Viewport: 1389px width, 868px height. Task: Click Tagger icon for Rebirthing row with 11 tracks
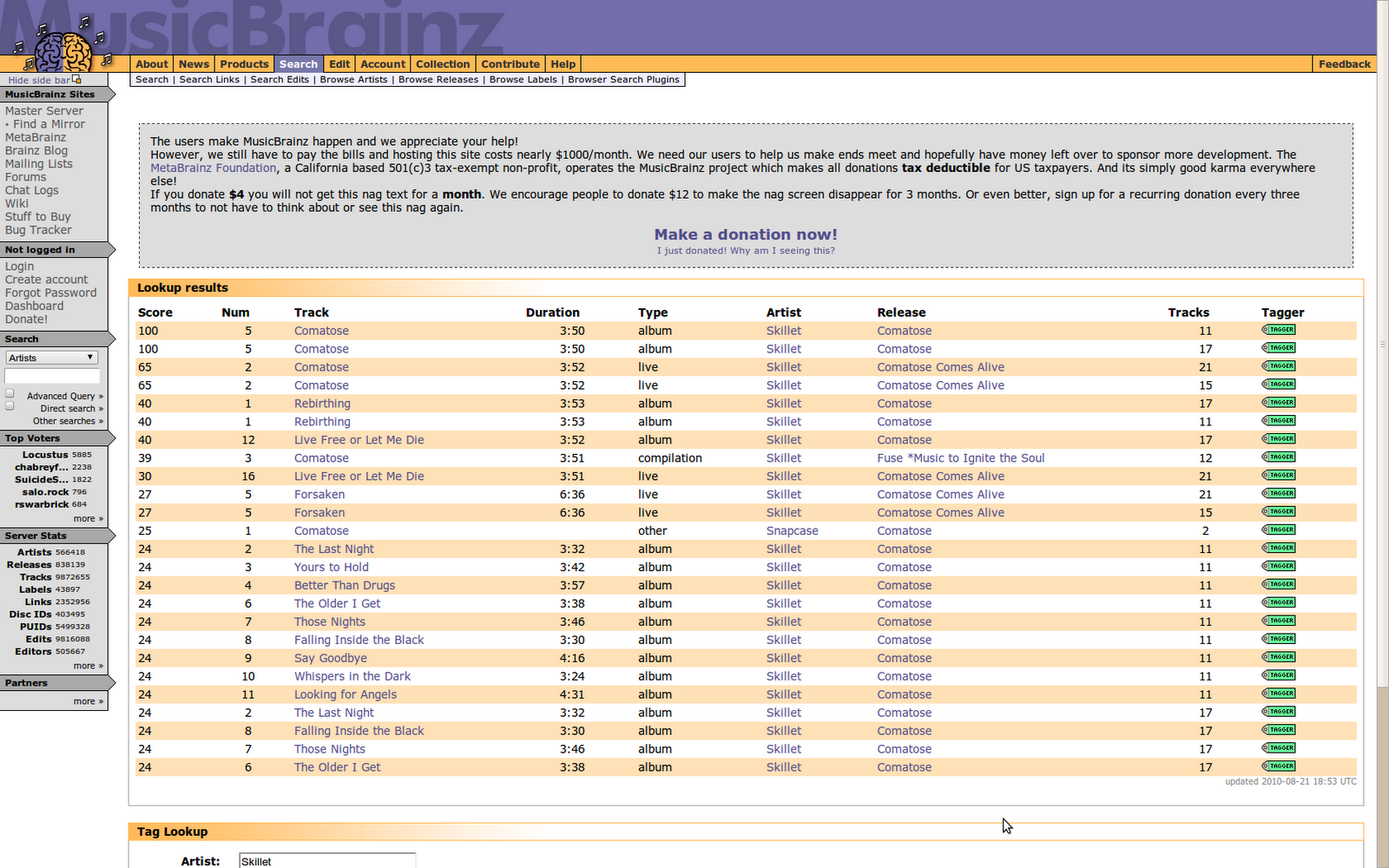[x=1279, y=421]
